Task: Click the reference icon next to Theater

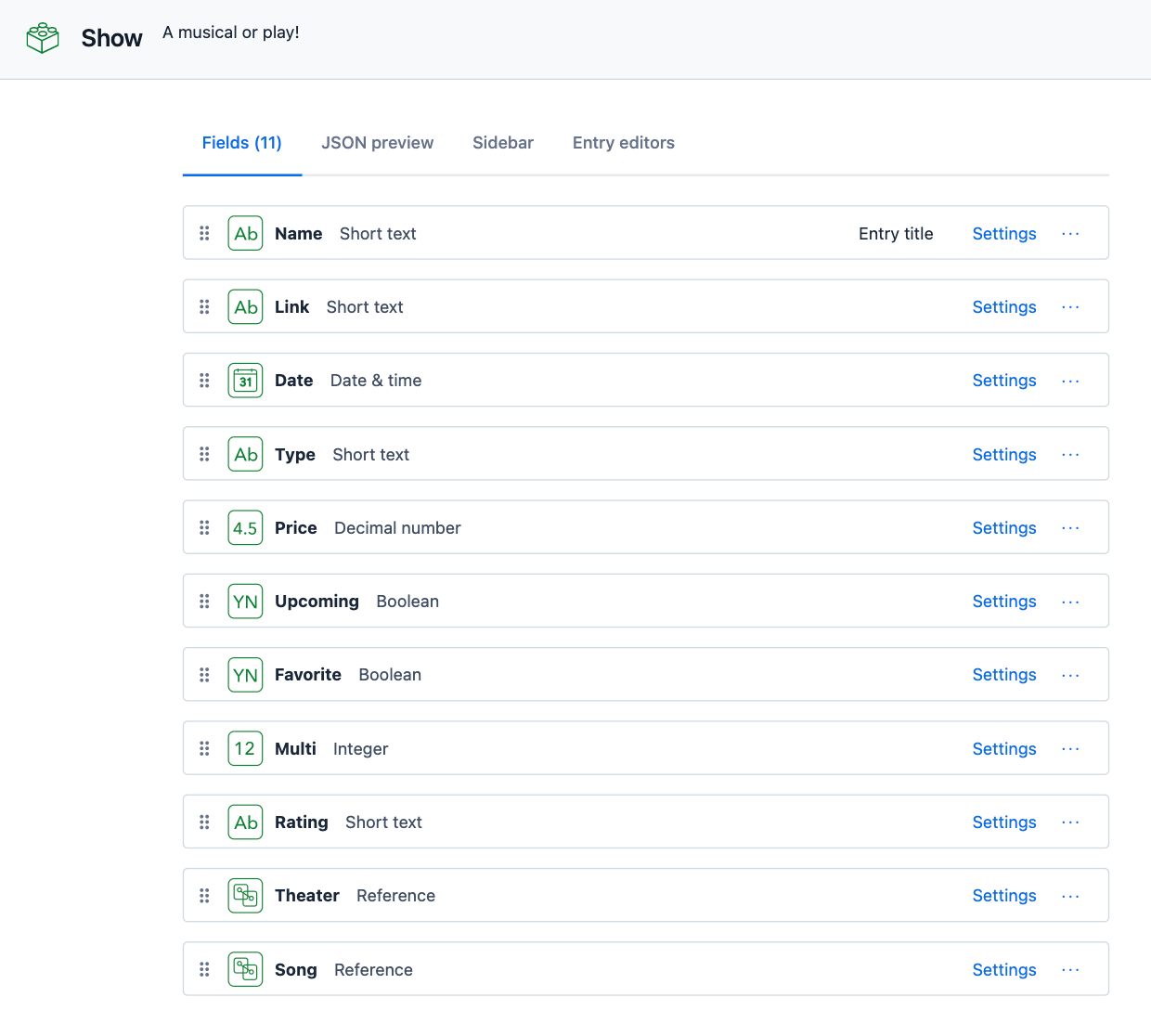Action: 245,895
